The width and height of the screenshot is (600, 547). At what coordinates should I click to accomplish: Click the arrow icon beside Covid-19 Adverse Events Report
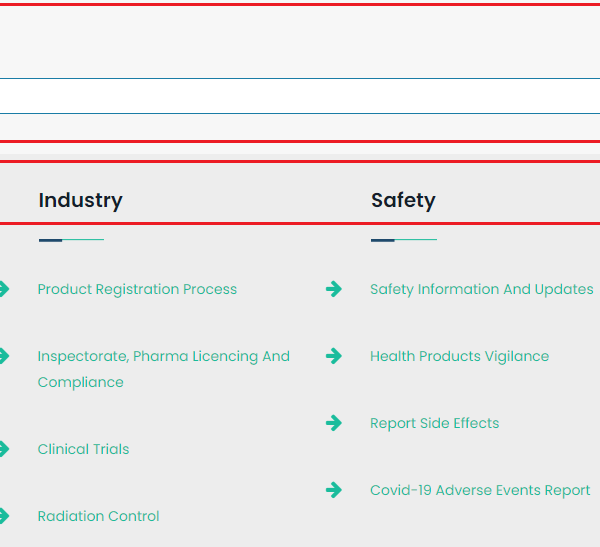[334, 490]
